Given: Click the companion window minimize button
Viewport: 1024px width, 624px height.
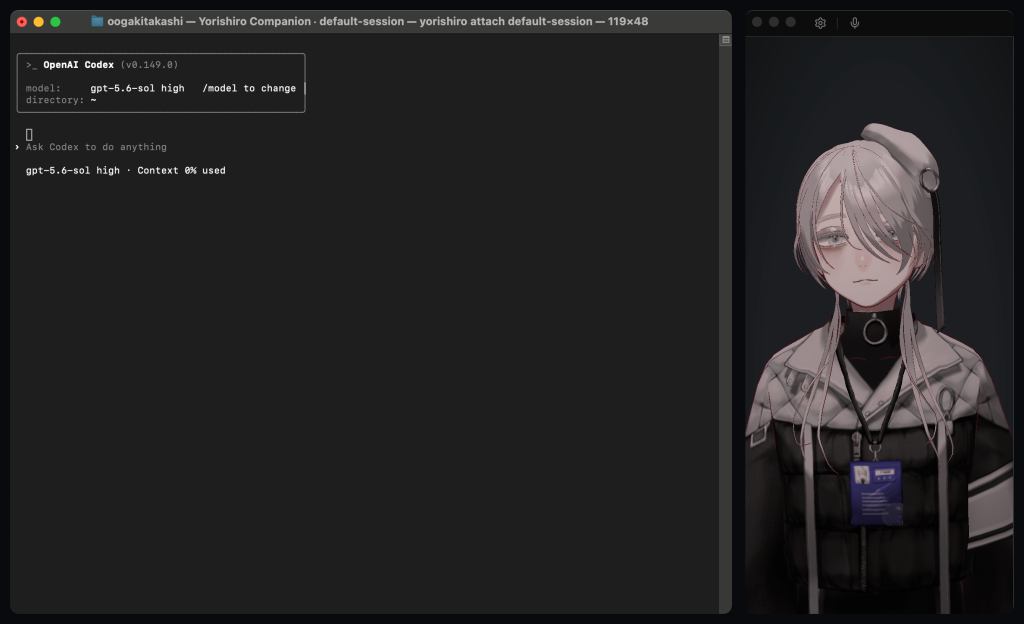Looking at the screenshot, I should tap(774, 22).
